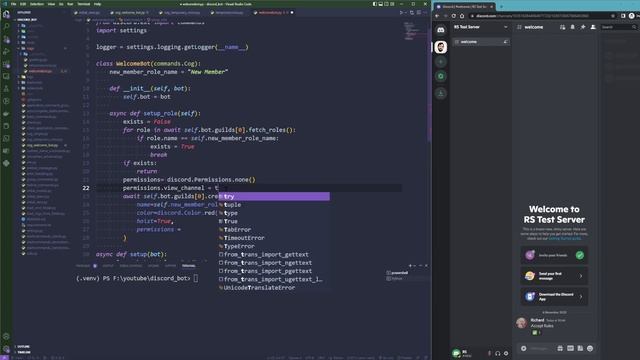Click the browser address bar

(x=543, y=16)
